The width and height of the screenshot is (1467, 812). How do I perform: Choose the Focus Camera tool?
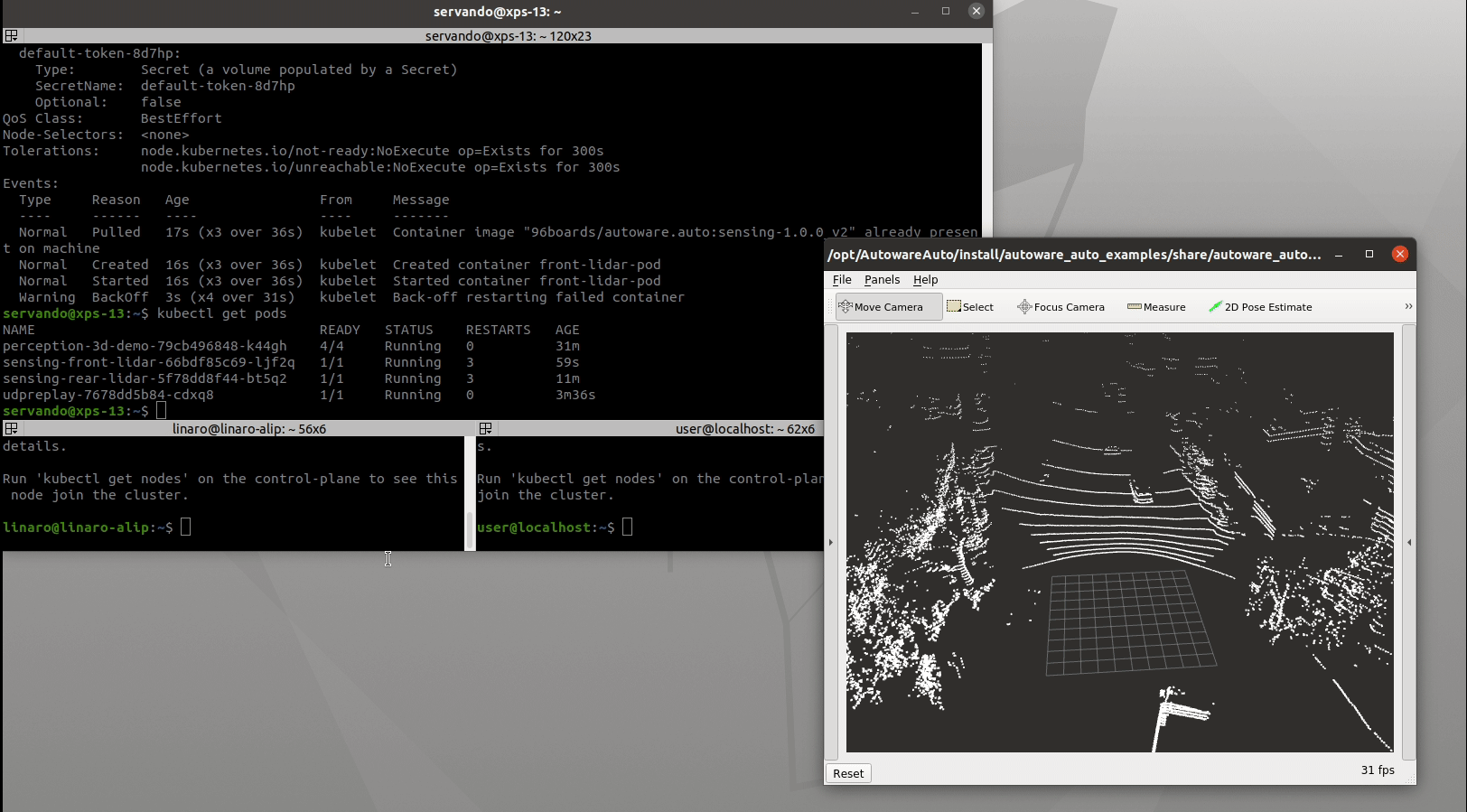coord(1061,307)
